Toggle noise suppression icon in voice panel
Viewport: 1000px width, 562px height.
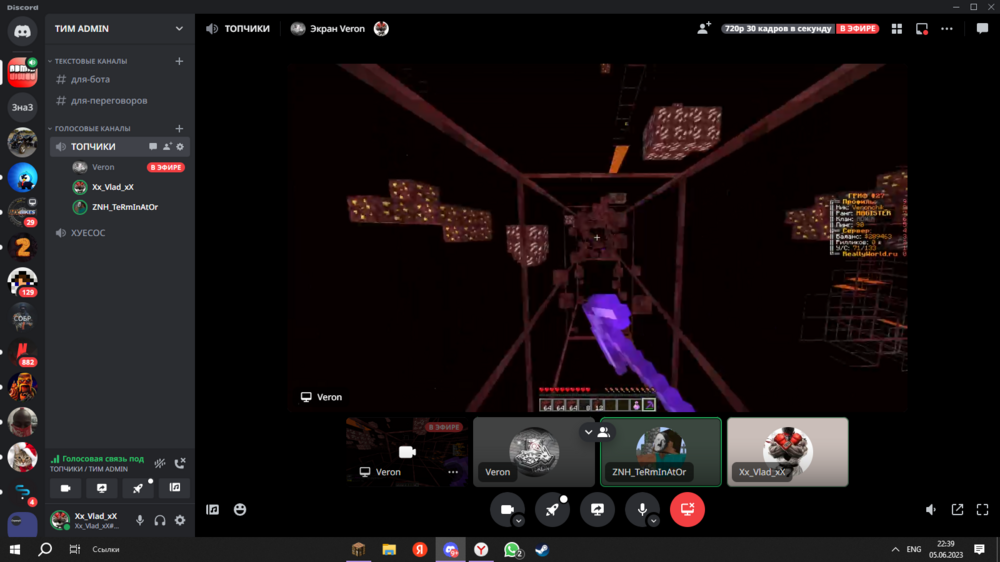tap(160, 463)
